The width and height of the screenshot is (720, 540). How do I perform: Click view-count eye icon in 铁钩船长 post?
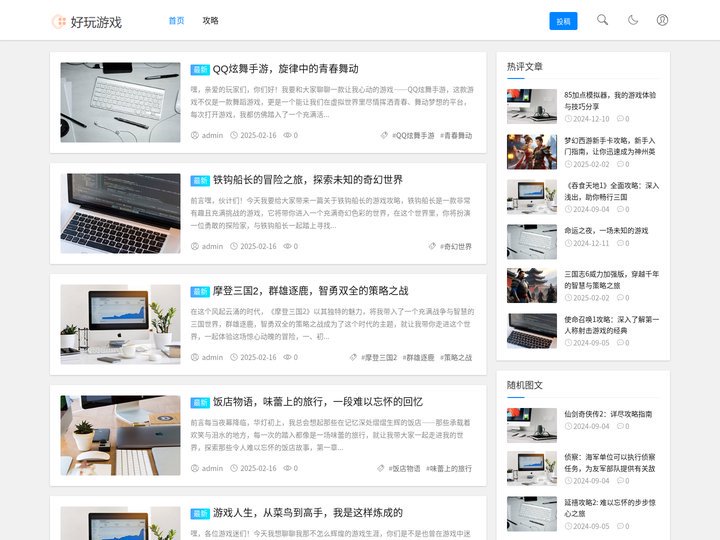click(x=287, y=246)
